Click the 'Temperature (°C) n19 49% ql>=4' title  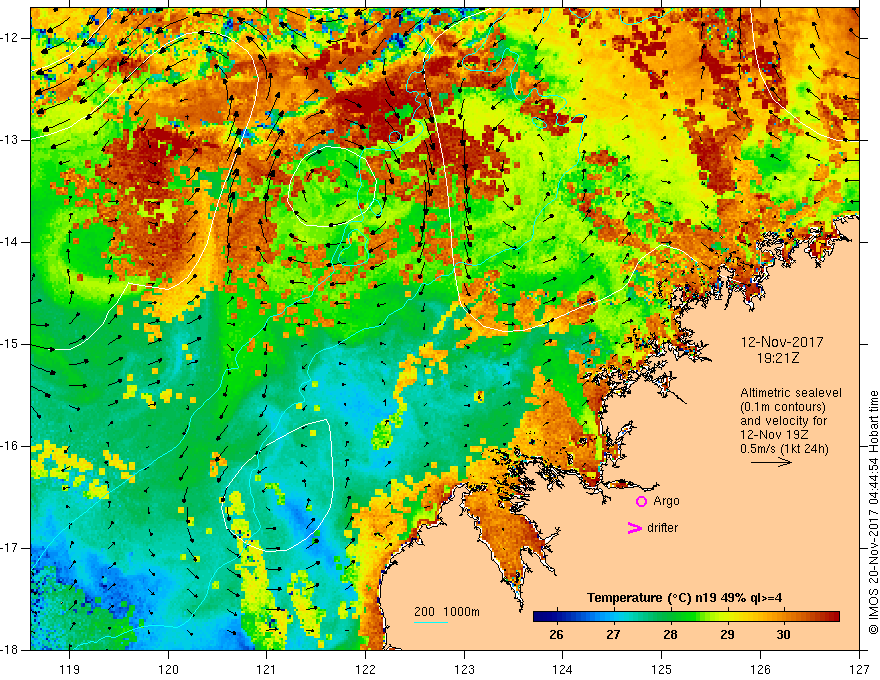click(x=684, y=598)
